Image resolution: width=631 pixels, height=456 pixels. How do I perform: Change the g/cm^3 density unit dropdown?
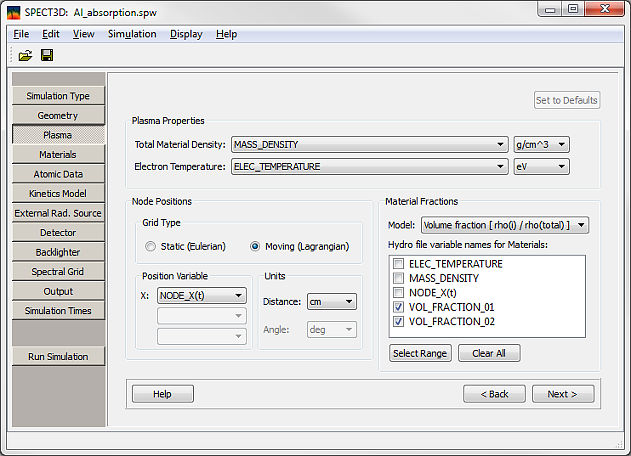click(540, 144)
